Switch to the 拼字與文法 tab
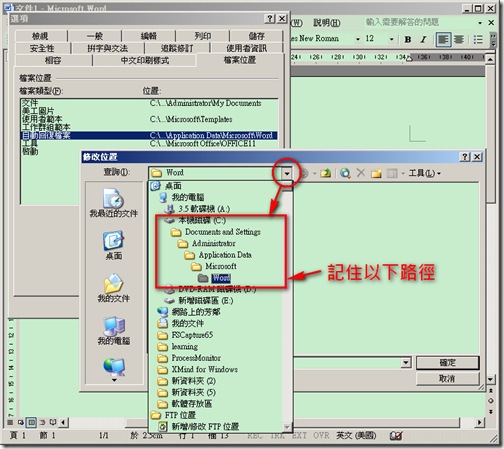This screenshot has height=449, width=504. point(108,48)
